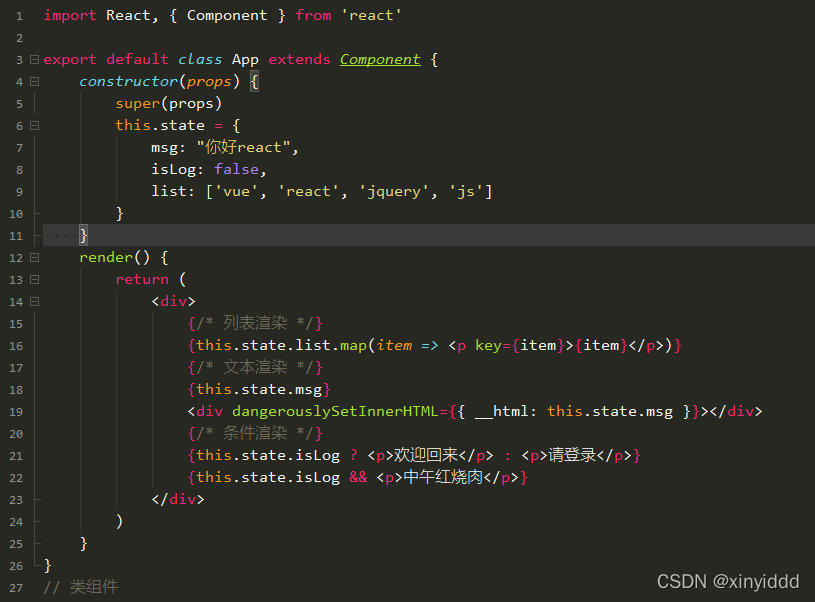The width and height of the screenshot is (815, 602).
Task: Click the 'export' keyword on line 3
Action: (70, 60)
